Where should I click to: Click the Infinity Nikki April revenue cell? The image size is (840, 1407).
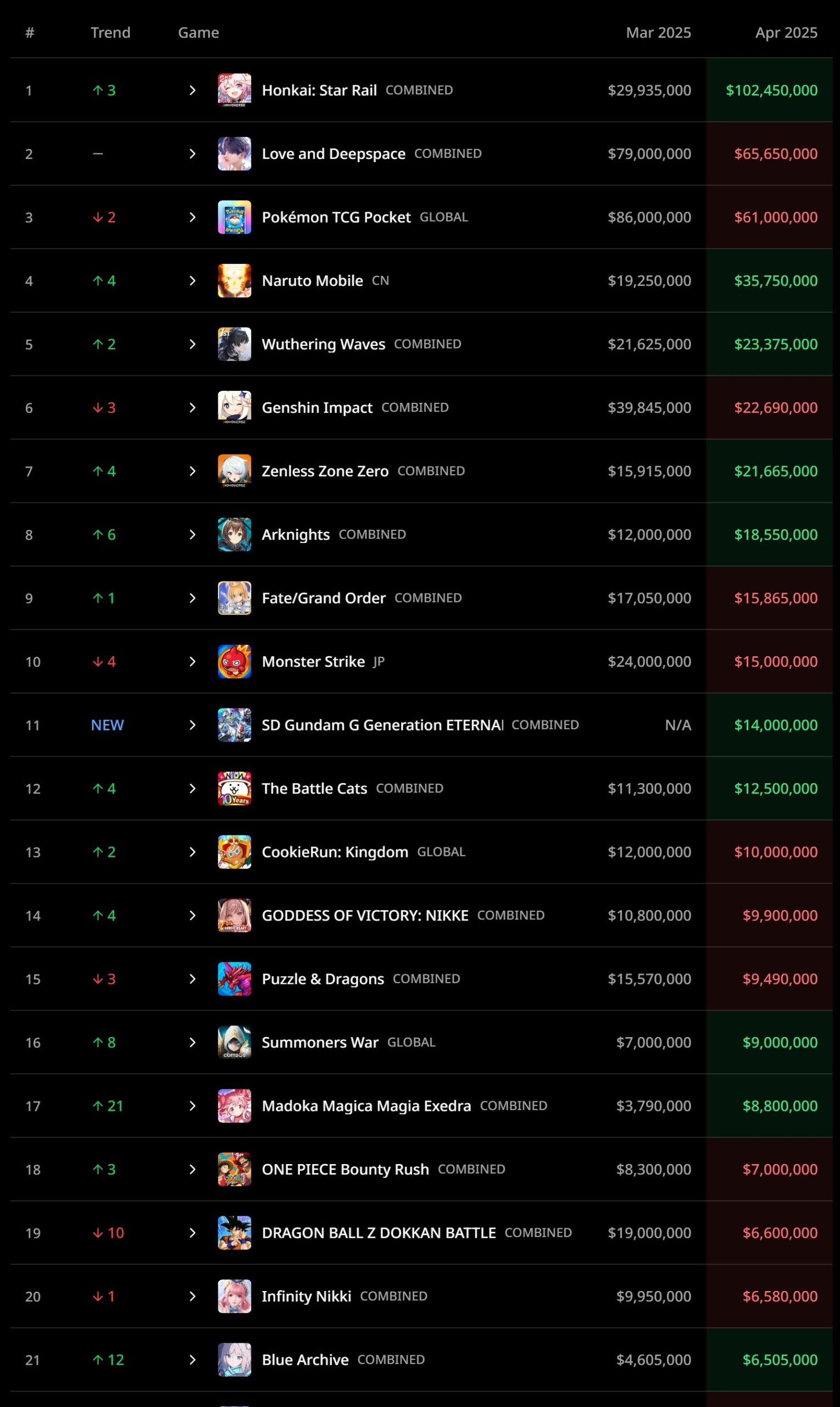(769, 1296)
